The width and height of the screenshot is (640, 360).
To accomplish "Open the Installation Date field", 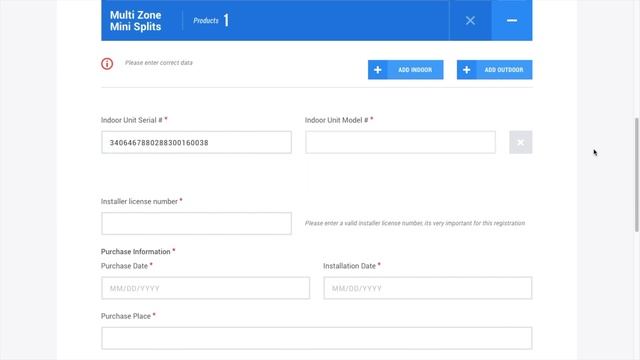I will click(x=428, y=288).
